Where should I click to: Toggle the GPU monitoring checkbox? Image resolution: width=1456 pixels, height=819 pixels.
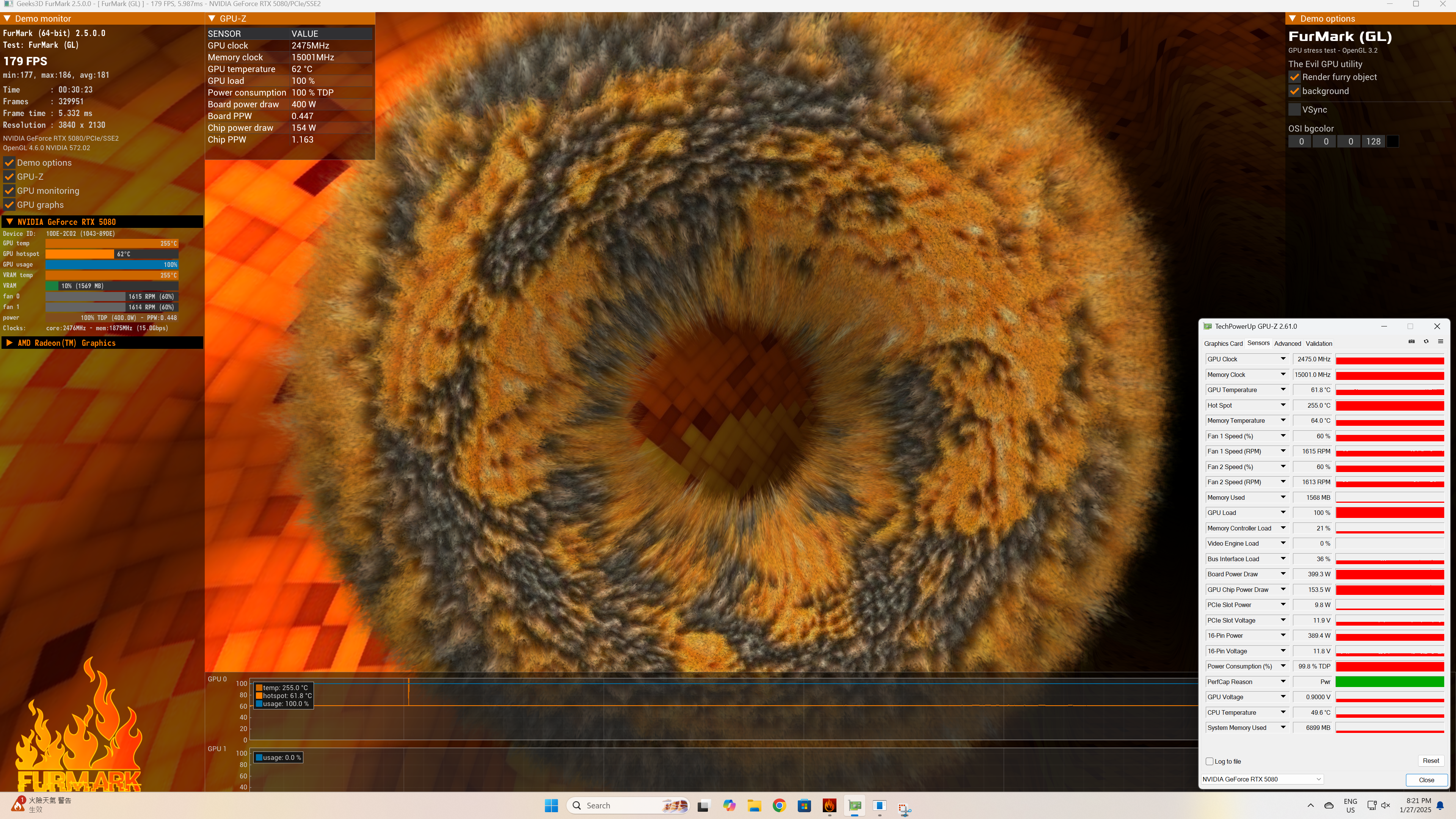[x=9, y=191]
